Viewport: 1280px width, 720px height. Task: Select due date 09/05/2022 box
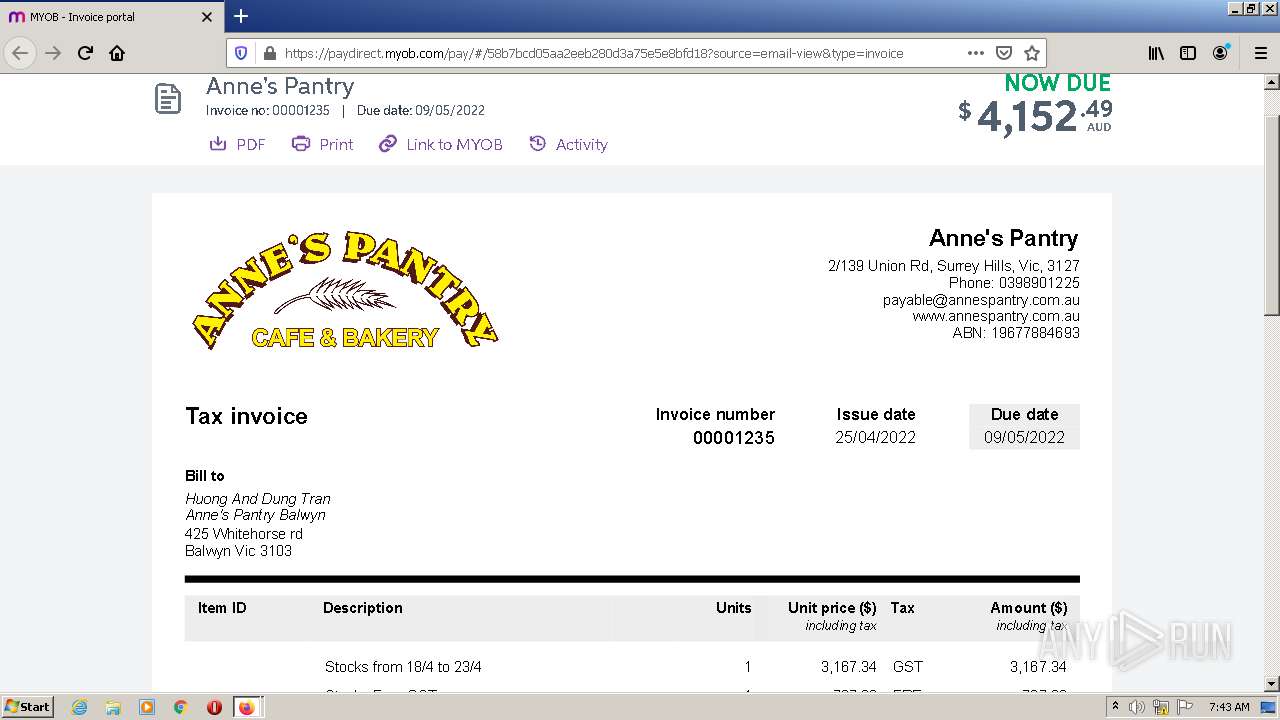point(1024,427)
